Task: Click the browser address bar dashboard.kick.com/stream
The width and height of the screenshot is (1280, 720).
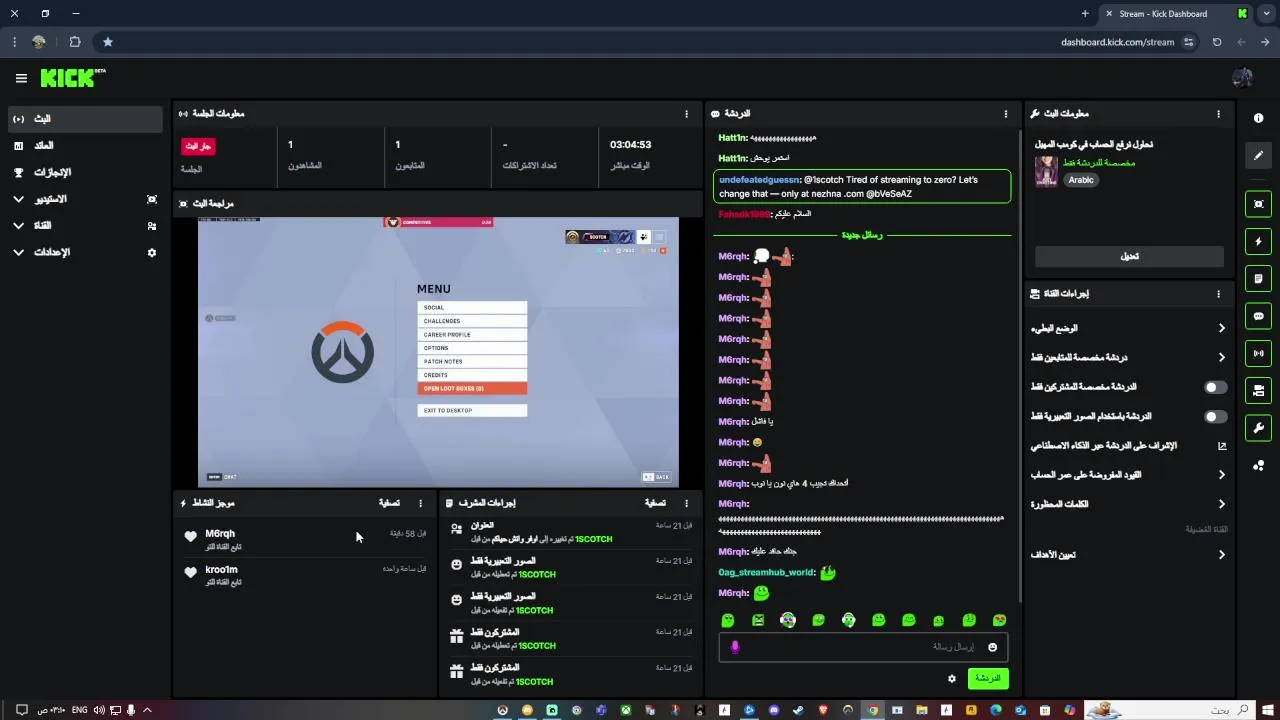Action: 1117,42
